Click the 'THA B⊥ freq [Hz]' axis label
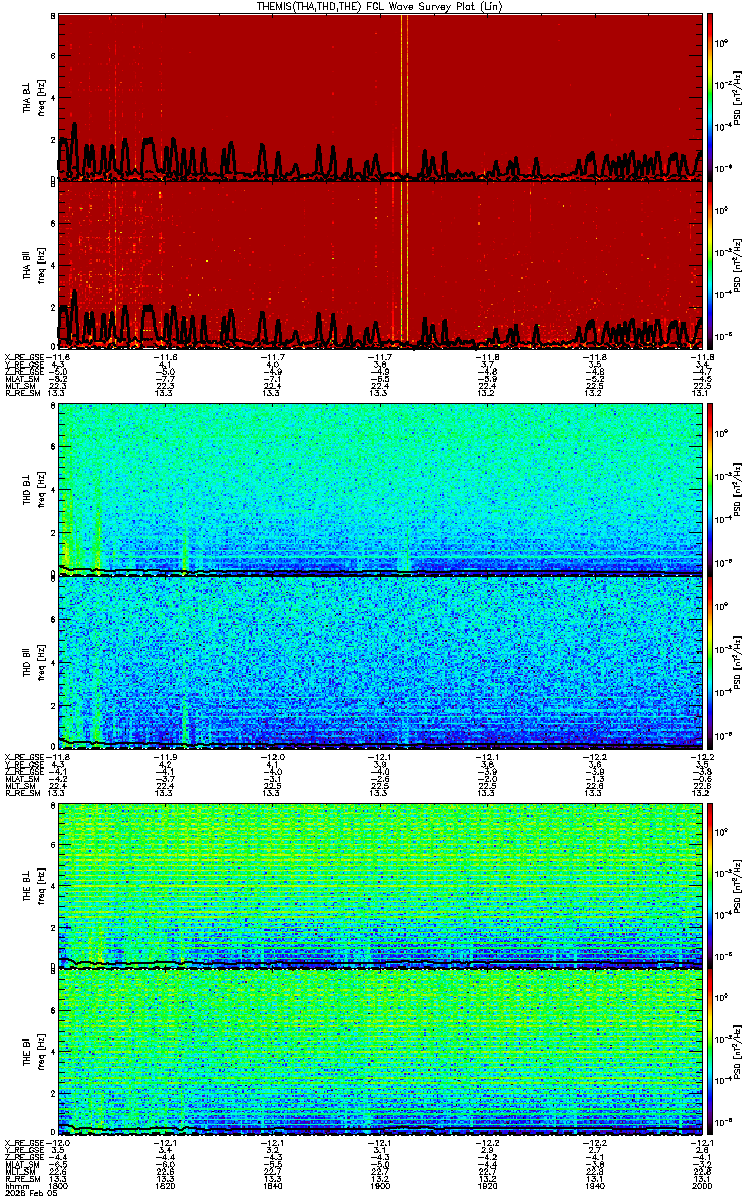This screenshot has height=1200, width=750. (x=32, y=96)
